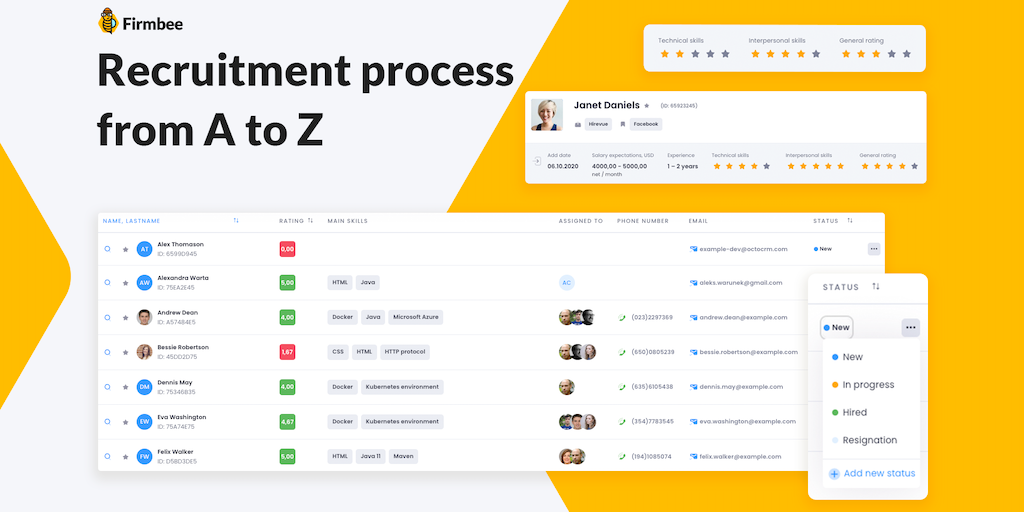
Task: Click Add new status link
Action: coord(872,473)
